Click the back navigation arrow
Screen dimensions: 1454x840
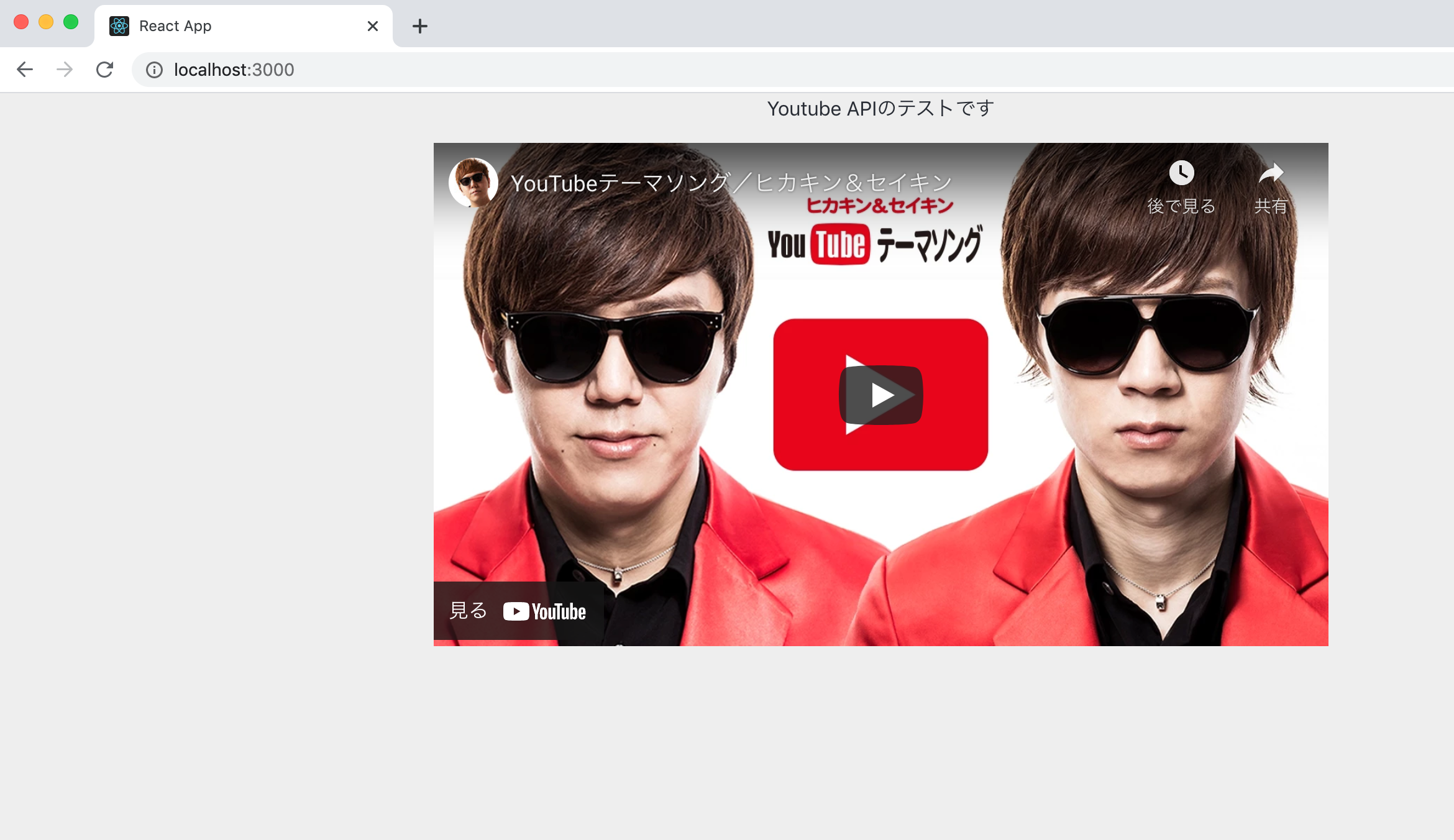pos(24,70)
